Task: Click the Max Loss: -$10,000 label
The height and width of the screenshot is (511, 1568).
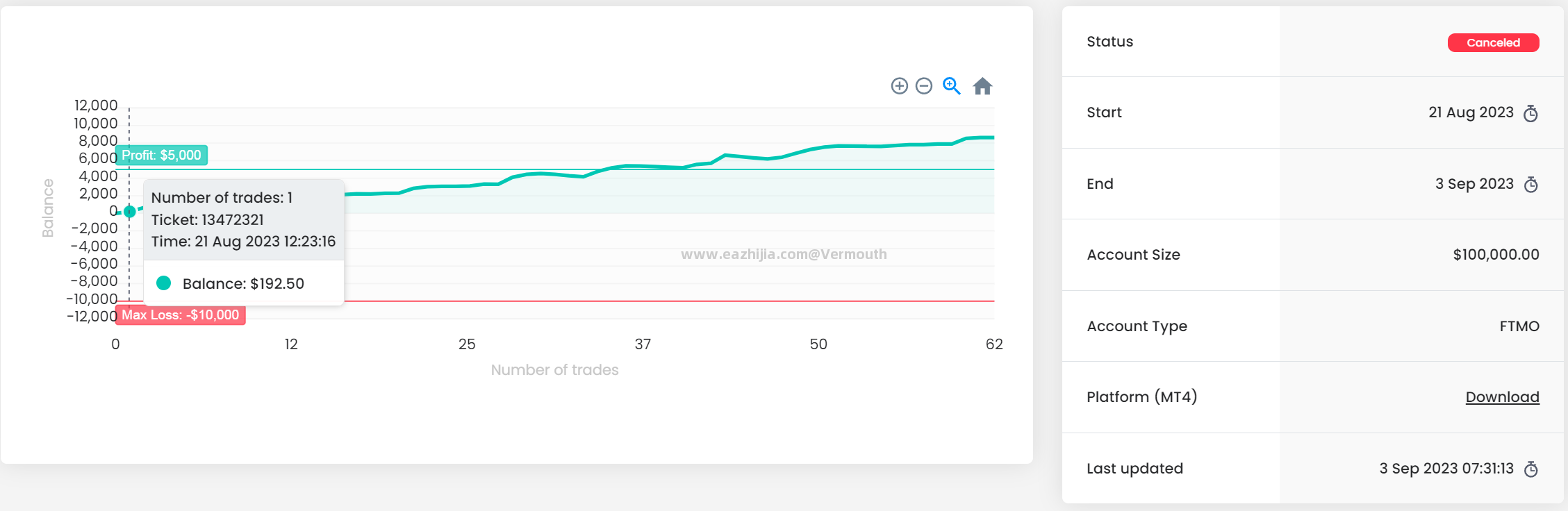Action: 180,315
